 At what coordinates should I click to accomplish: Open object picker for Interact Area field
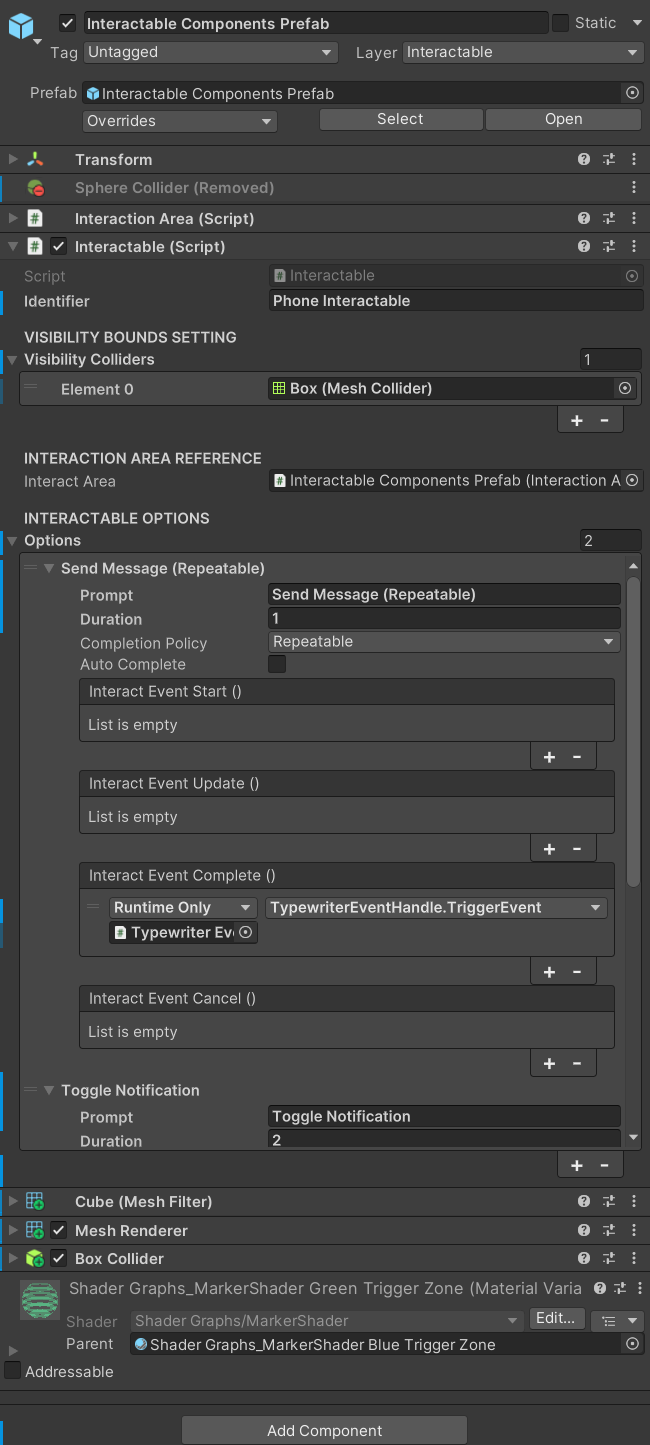click(x=632, y=480)
